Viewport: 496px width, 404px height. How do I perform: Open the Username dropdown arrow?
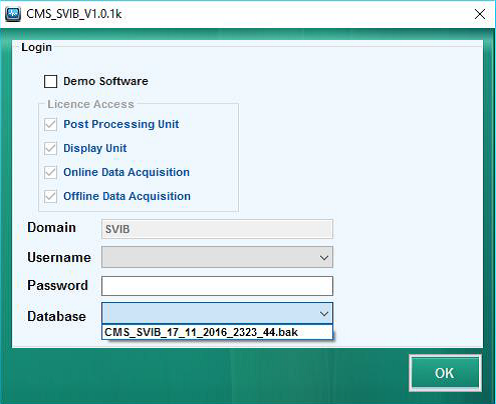324,257
